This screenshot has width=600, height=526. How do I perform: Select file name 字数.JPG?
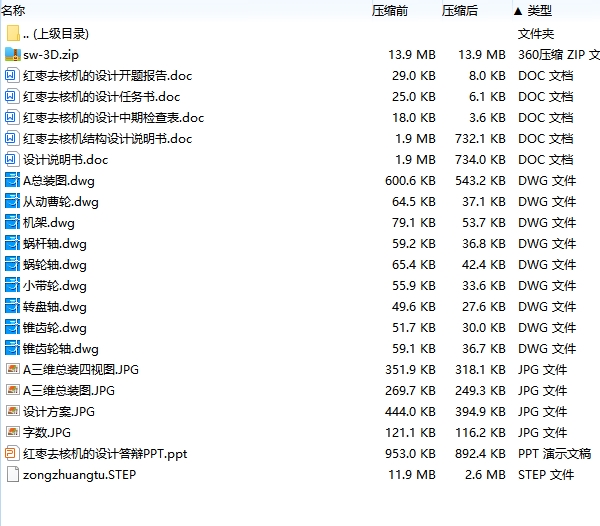47,433
